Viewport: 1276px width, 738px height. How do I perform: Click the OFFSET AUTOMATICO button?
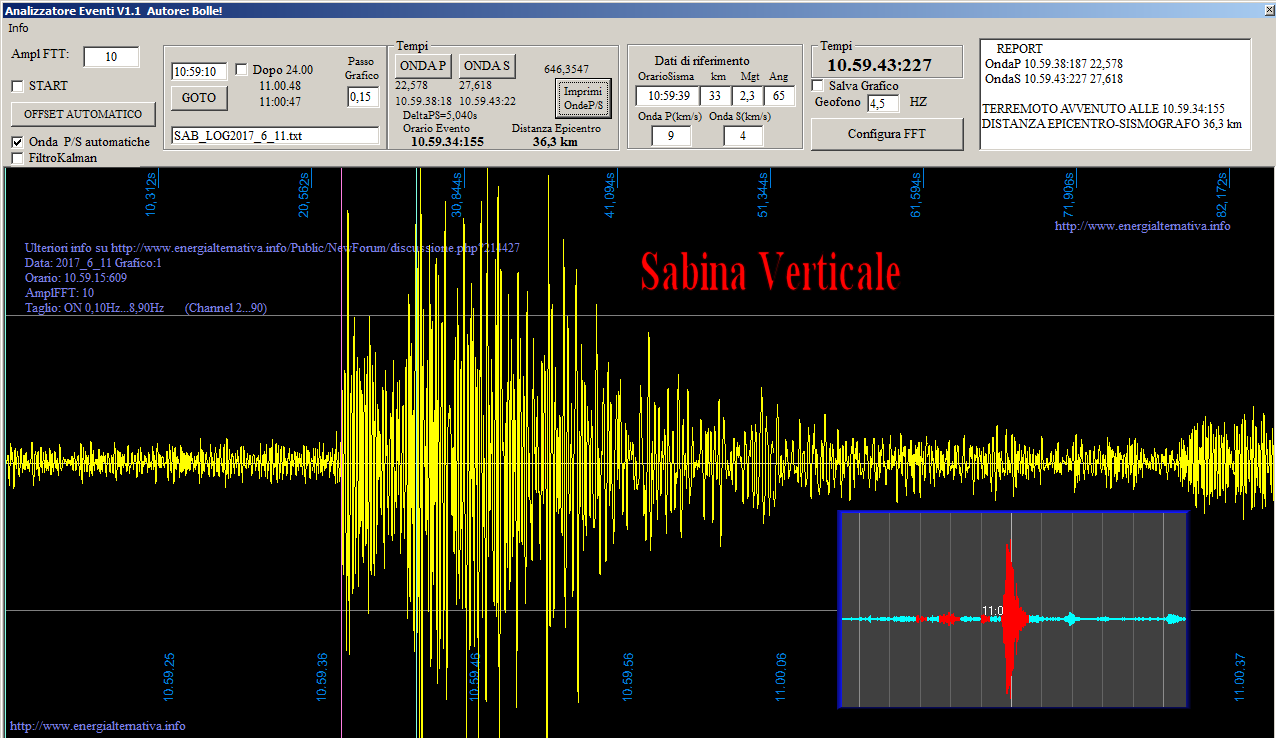click(83, 114)
